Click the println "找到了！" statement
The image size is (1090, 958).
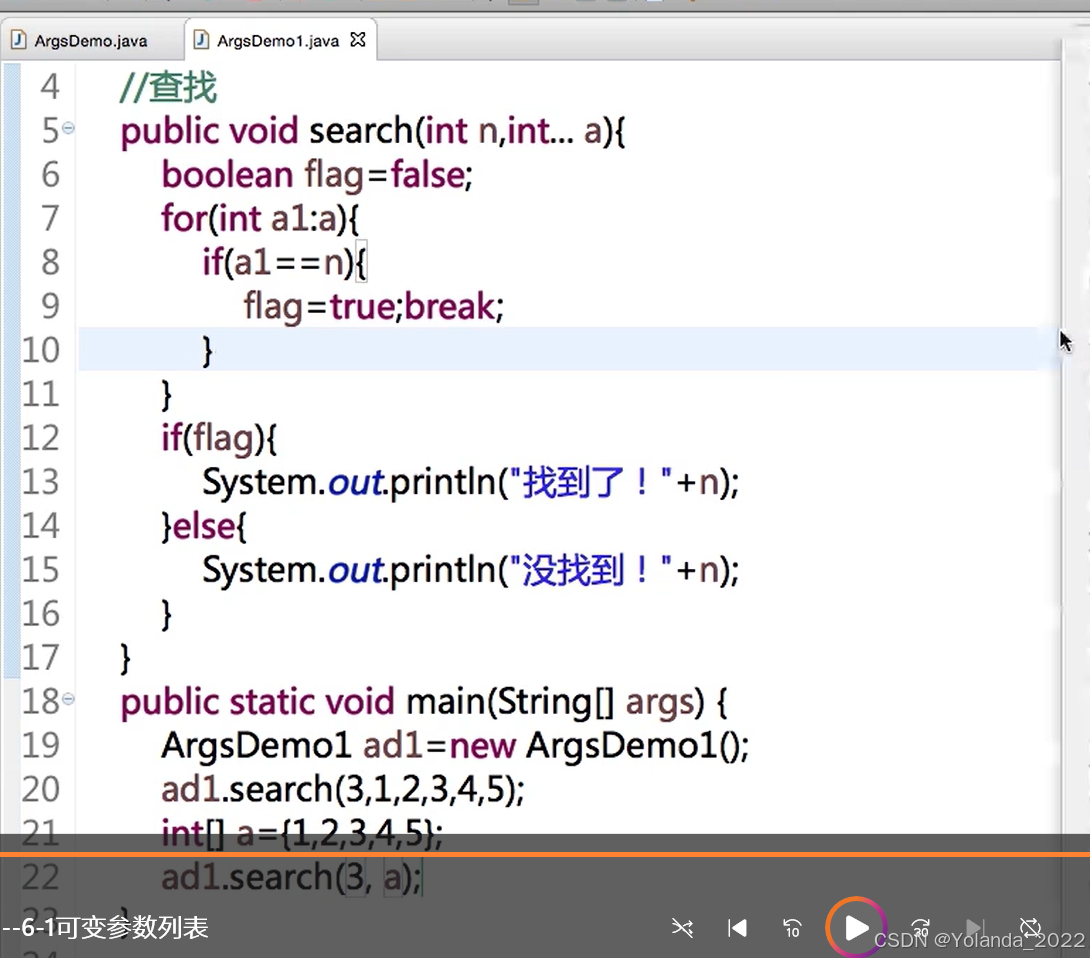pos(471,482)
